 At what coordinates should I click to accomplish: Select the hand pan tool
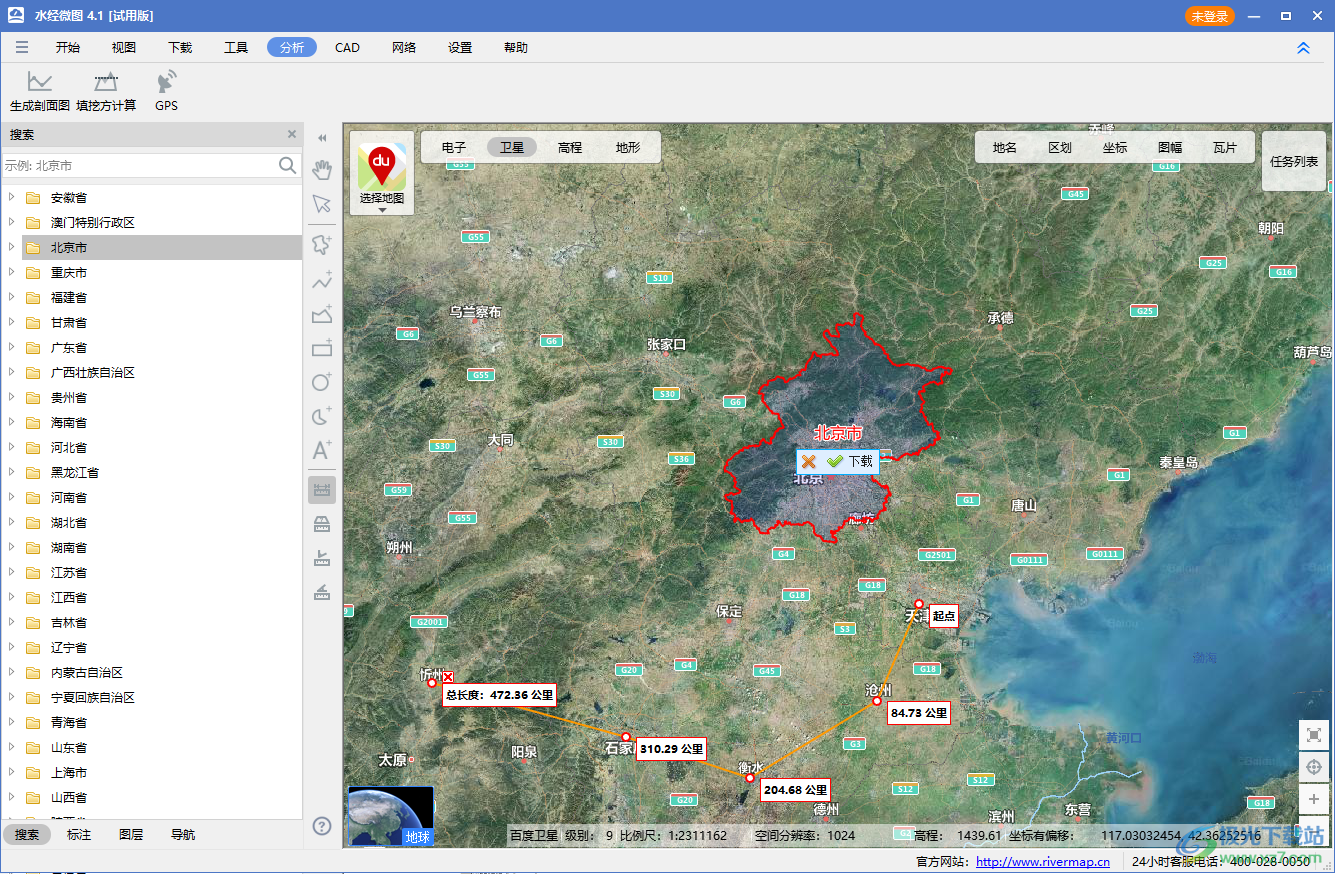(x=322, y=168)
